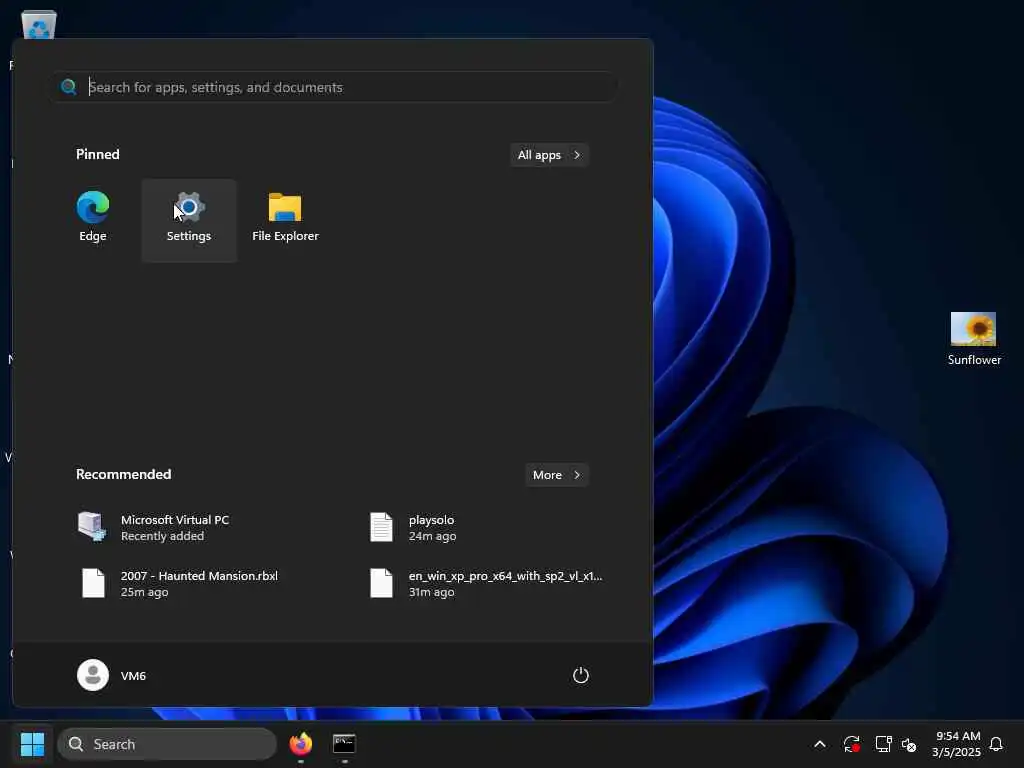
Task: Click the power button icon
Action: pyautogui.click(x=581, y=675)
